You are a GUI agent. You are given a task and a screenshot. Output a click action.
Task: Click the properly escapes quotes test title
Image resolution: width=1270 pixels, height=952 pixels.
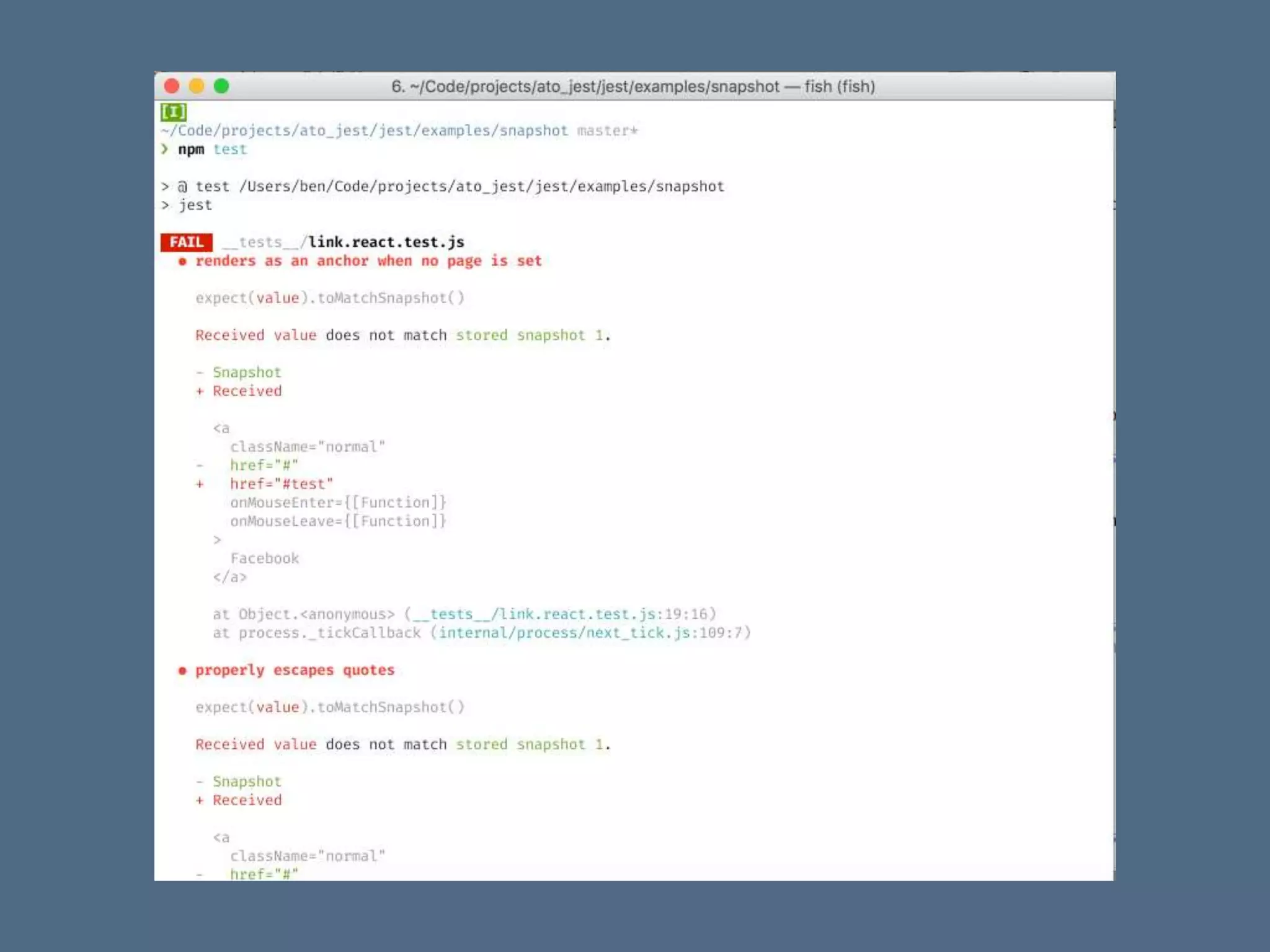(x=295, y=670)
